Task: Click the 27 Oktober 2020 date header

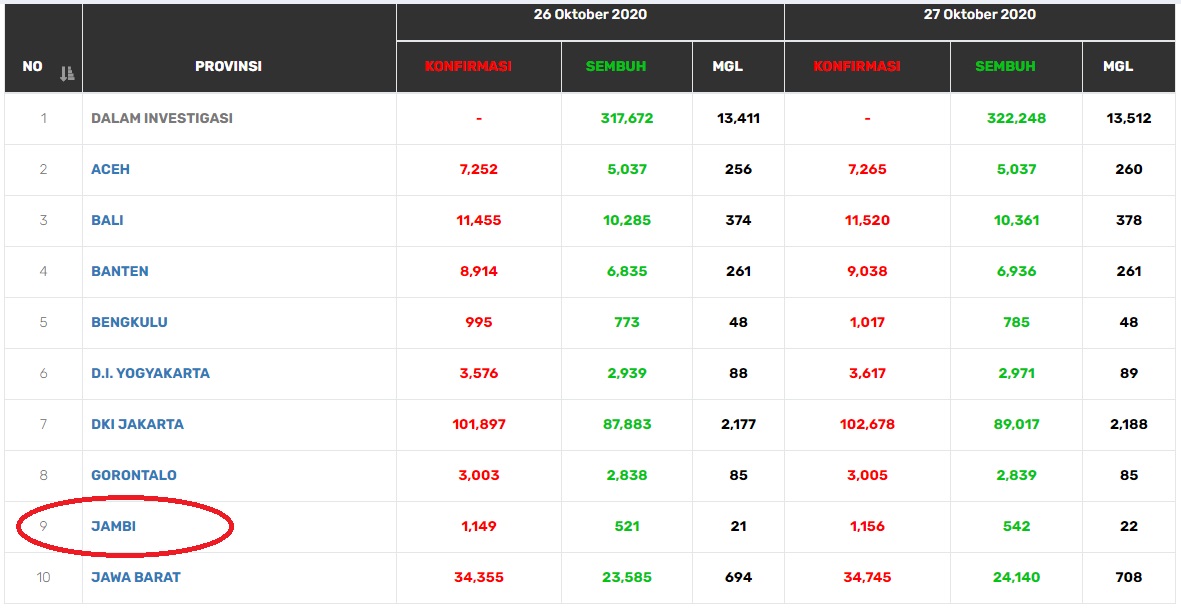Action: 978,15
